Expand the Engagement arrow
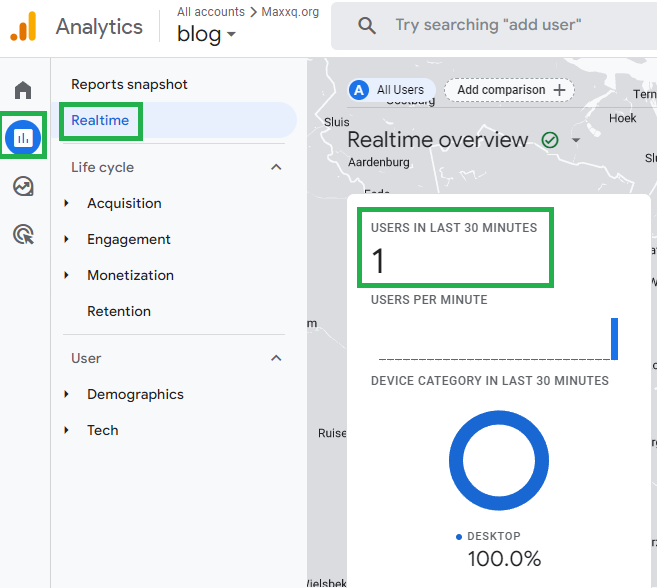The image size is (657, 588). tap(66, 239)
